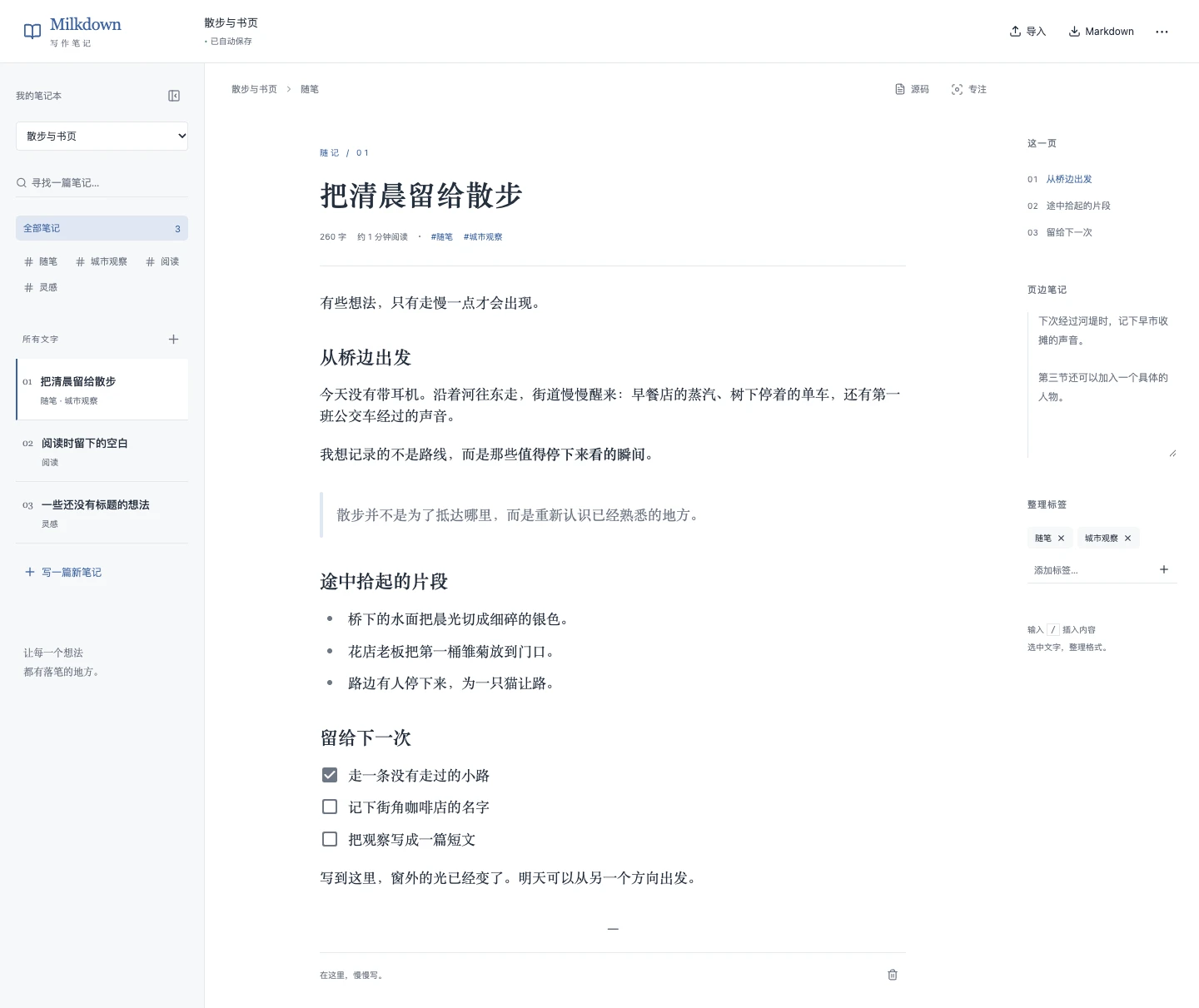This screenshot has height=1008, width=1199.
Task: Check 记下街角咖啡店的名字 checkbox
Action: [x=330, y=807]
